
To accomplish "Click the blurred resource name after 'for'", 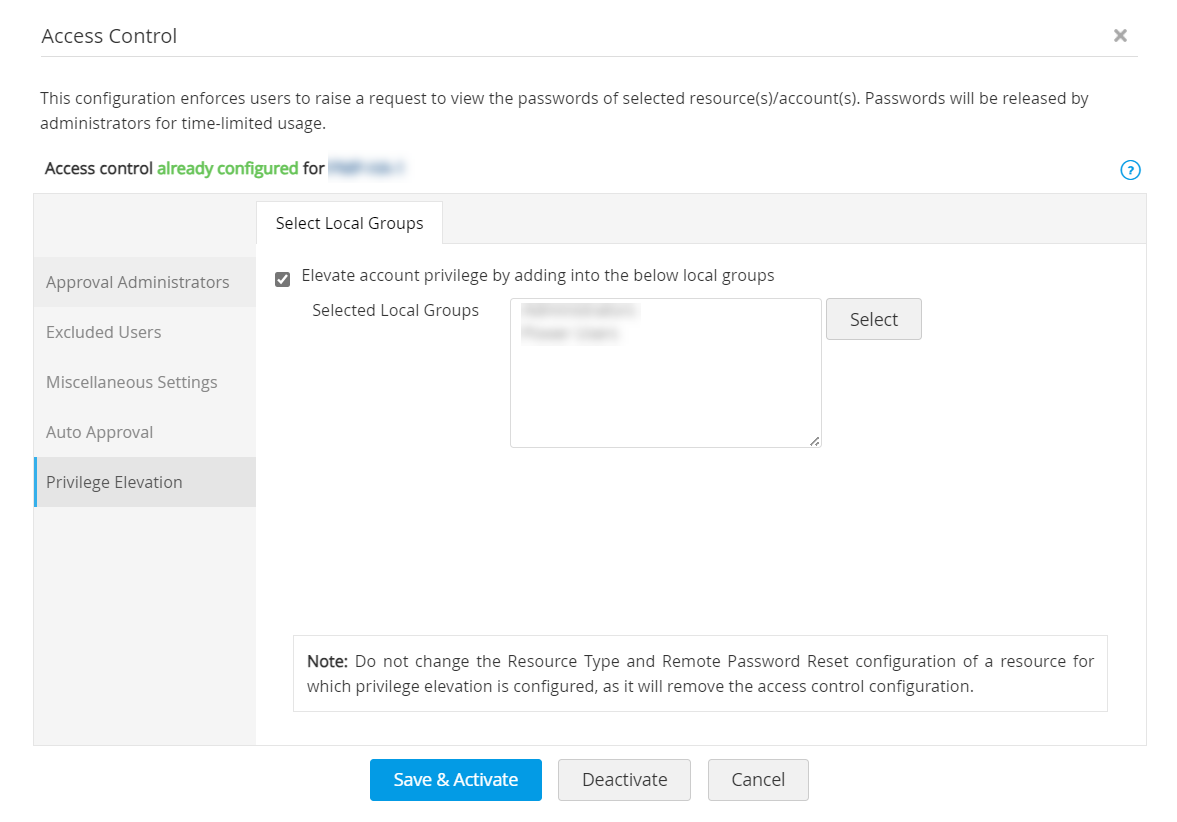I will click(x=366, y=168).
